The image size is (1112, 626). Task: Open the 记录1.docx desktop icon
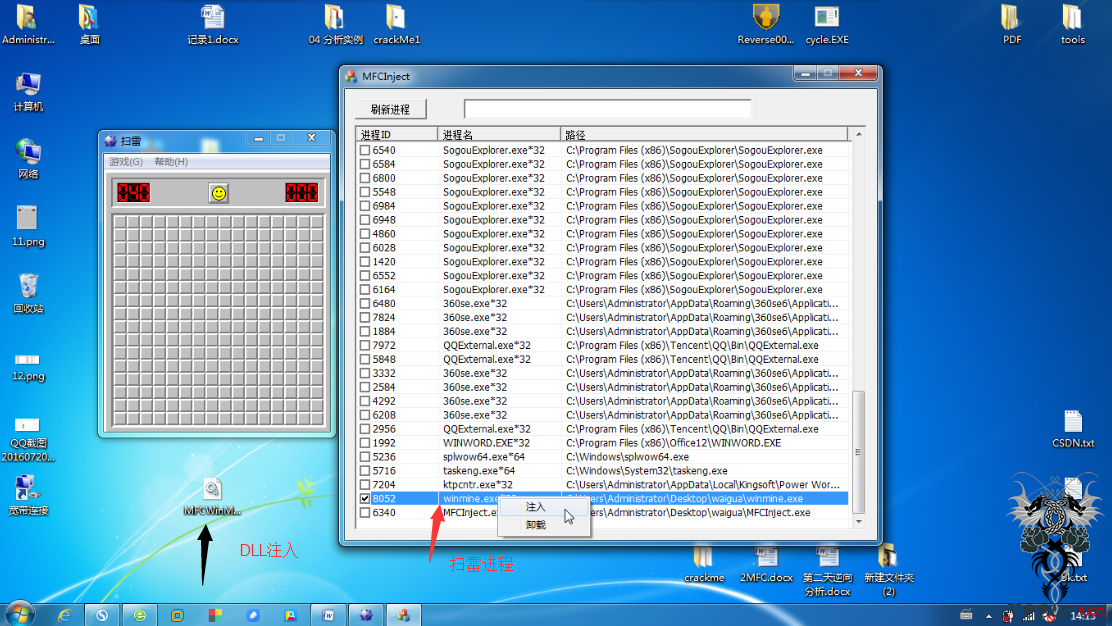(212, 23)
